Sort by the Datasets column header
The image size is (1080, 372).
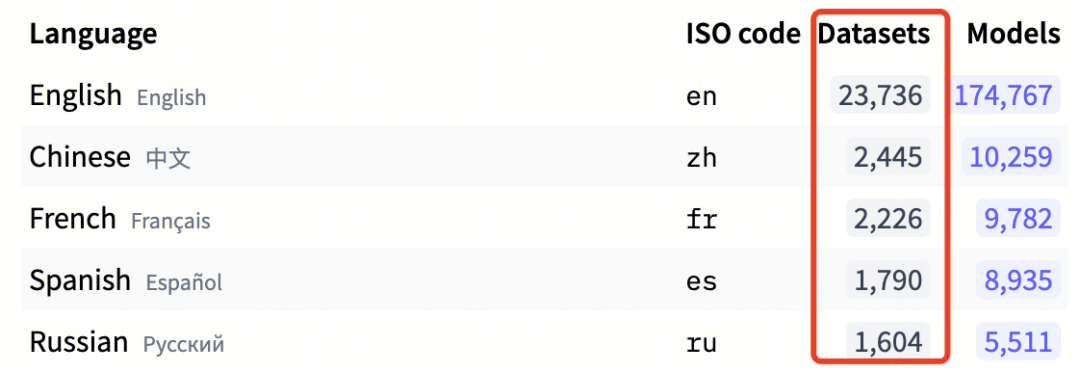point(873,33)
